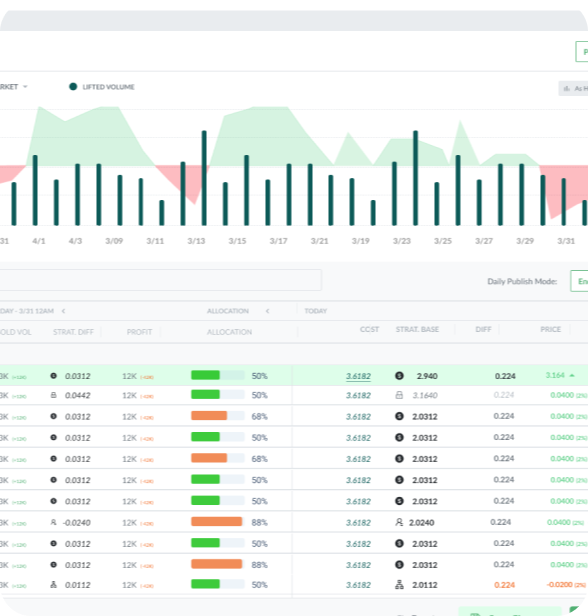Adjust the allocation bar in the 0.0442 row

pos(218,394)
